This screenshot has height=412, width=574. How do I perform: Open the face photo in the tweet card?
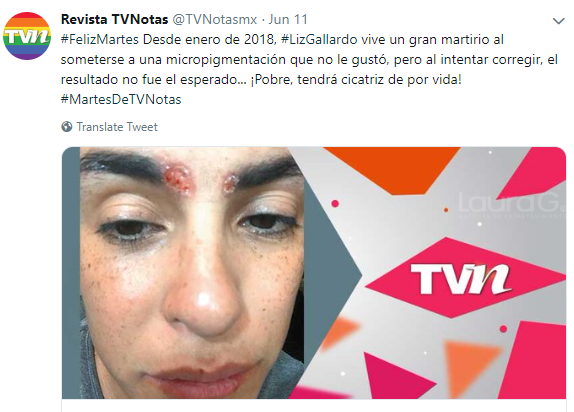[192, 272]
